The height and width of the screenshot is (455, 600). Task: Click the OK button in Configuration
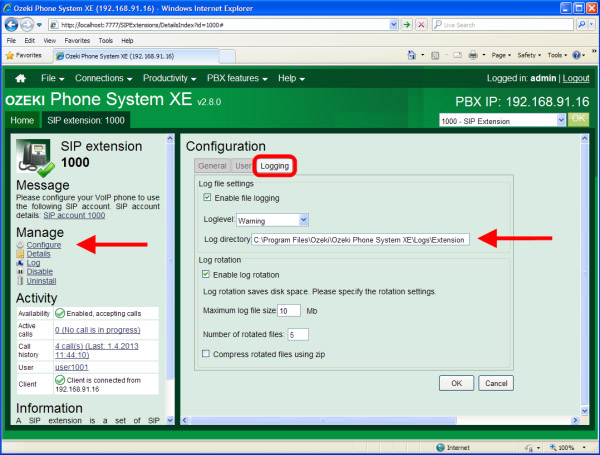click(x=457, y=383)
